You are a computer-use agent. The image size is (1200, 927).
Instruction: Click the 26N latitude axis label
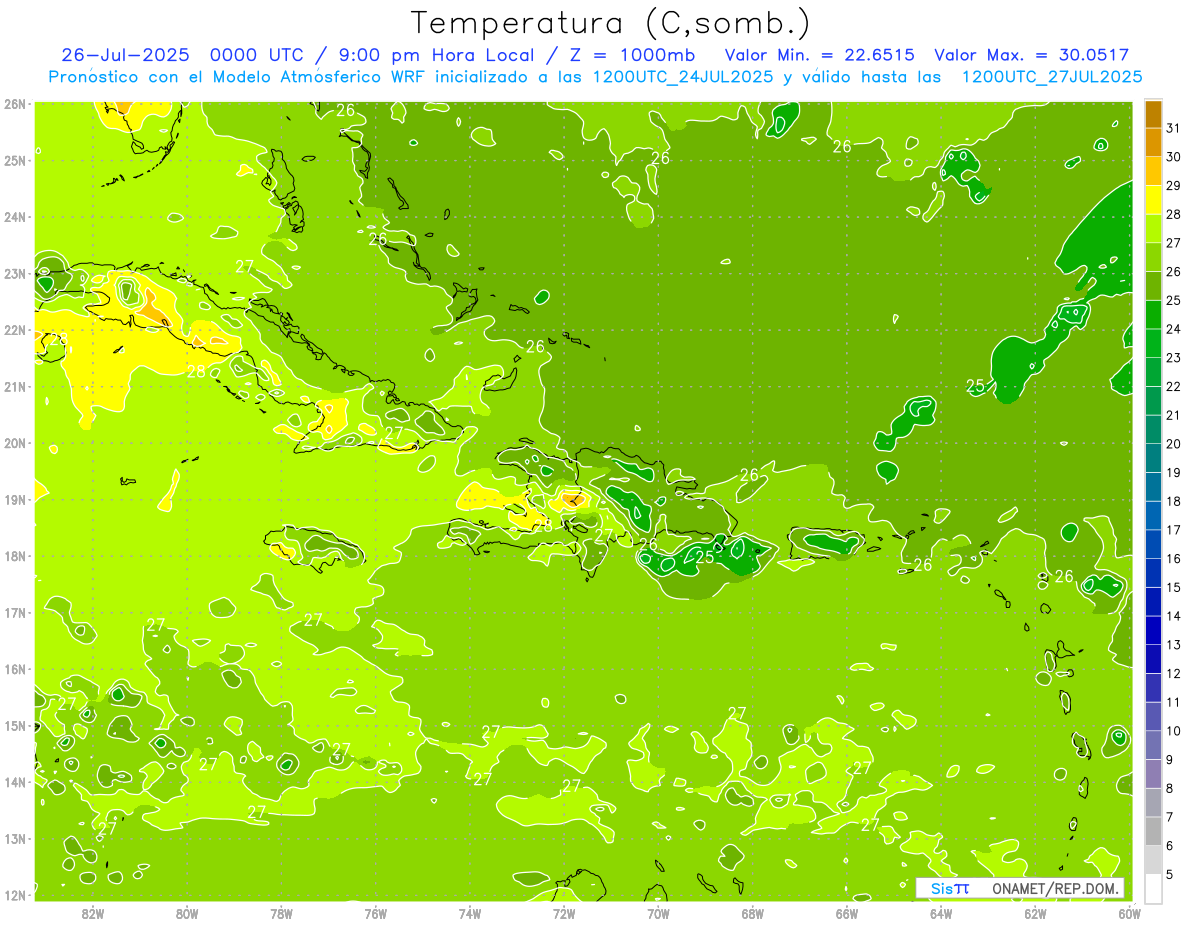pyautogui.click(x=15, y=104)
